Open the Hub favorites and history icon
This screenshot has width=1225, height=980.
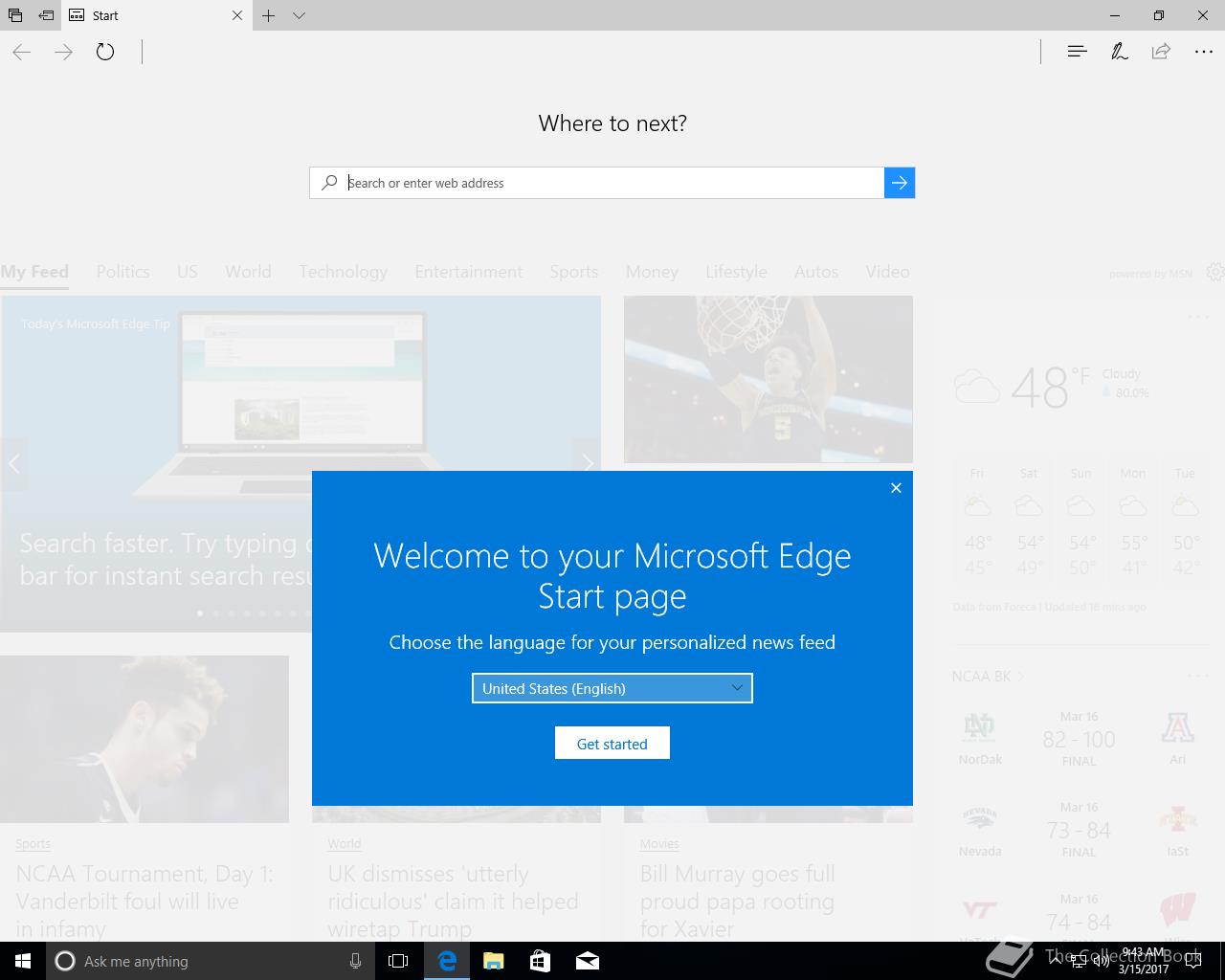coord(1077,52)
